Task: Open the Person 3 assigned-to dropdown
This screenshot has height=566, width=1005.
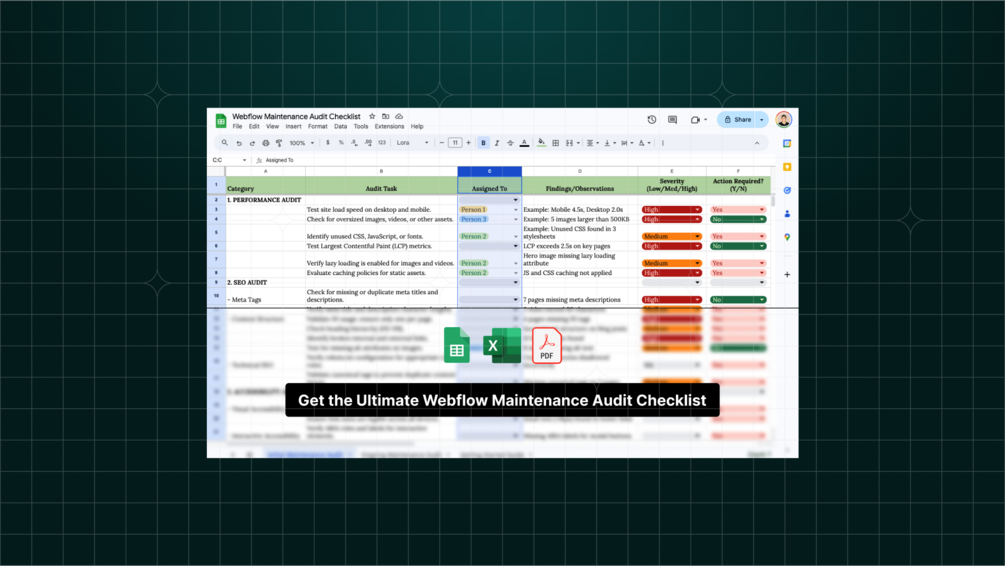Action: click(515, 219)
